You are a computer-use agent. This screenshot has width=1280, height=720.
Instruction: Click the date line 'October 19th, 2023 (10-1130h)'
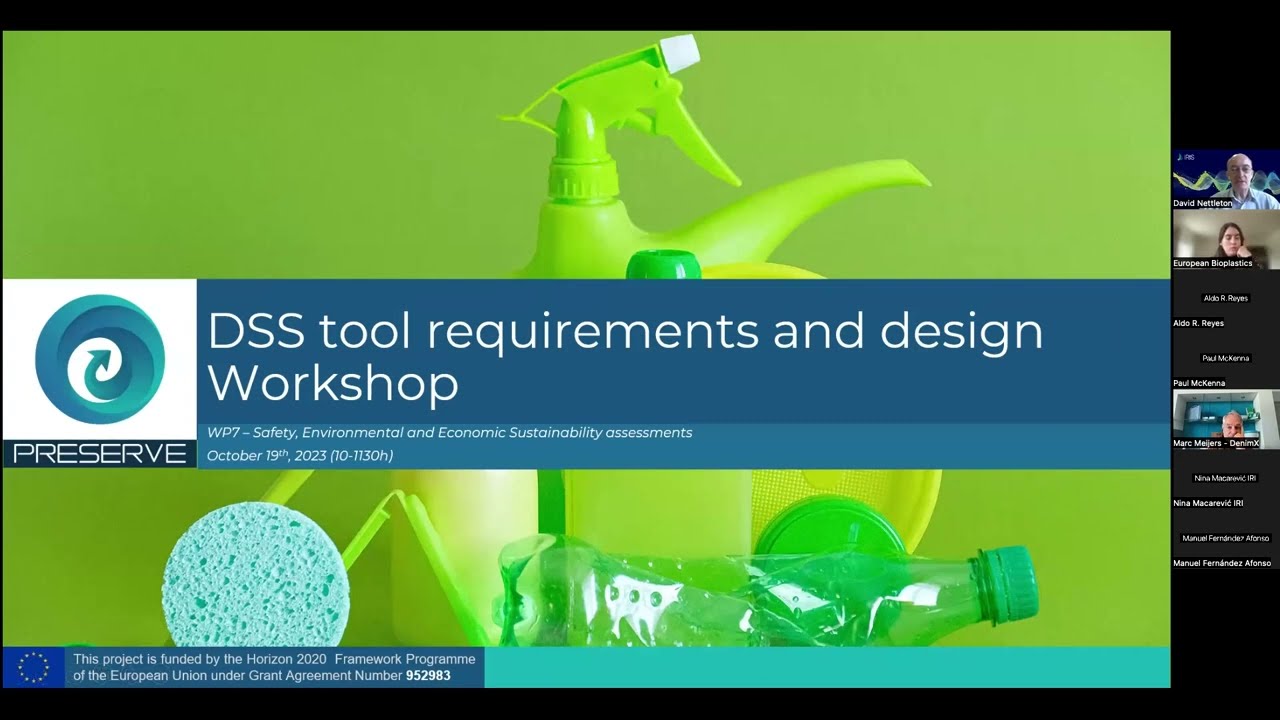[x=300, y=455]
